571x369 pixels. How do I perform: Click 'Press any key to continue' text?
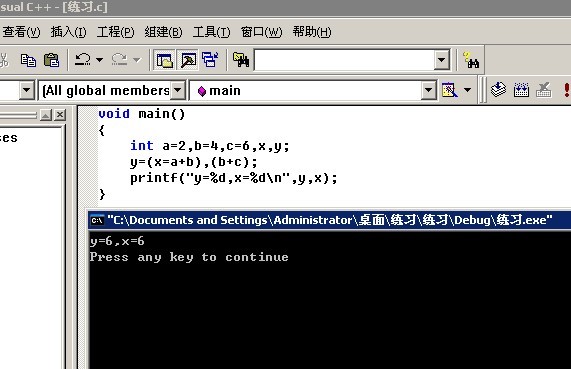(x=189, y=257)
